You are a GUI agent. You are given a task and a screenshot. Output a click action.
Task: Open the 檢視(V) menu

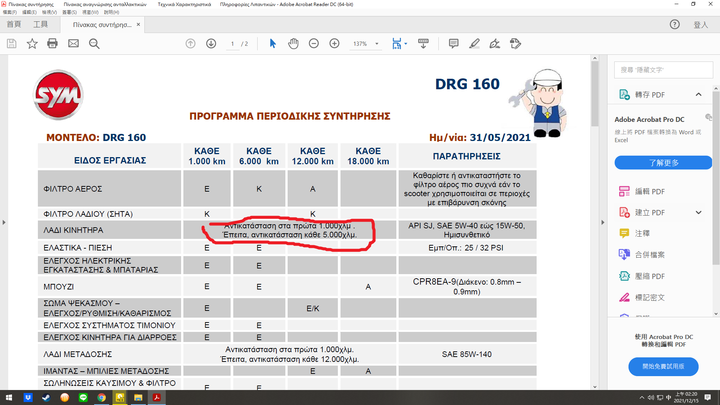[49, 12]
